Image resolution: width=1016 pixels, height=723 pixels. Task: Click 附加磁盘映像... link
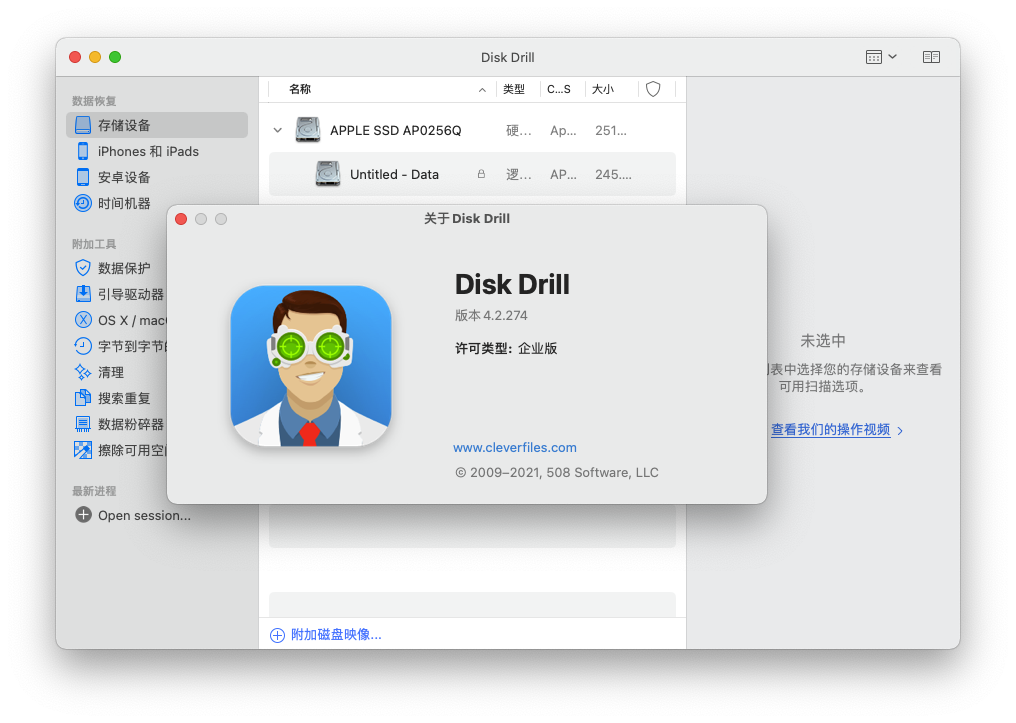pos(336,635)
